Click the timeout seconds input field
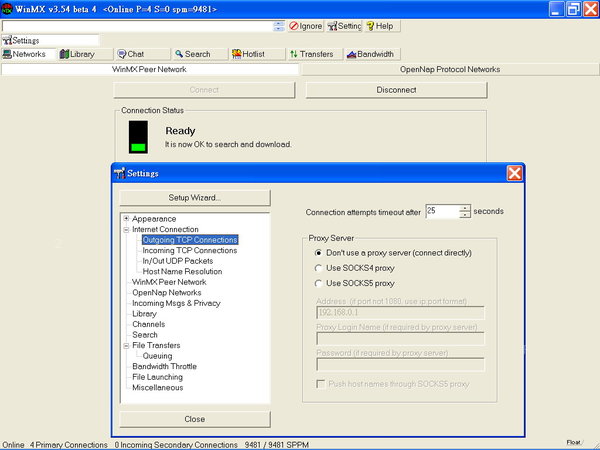The height and width of the screenshot is (450, 600). [442, 211]
